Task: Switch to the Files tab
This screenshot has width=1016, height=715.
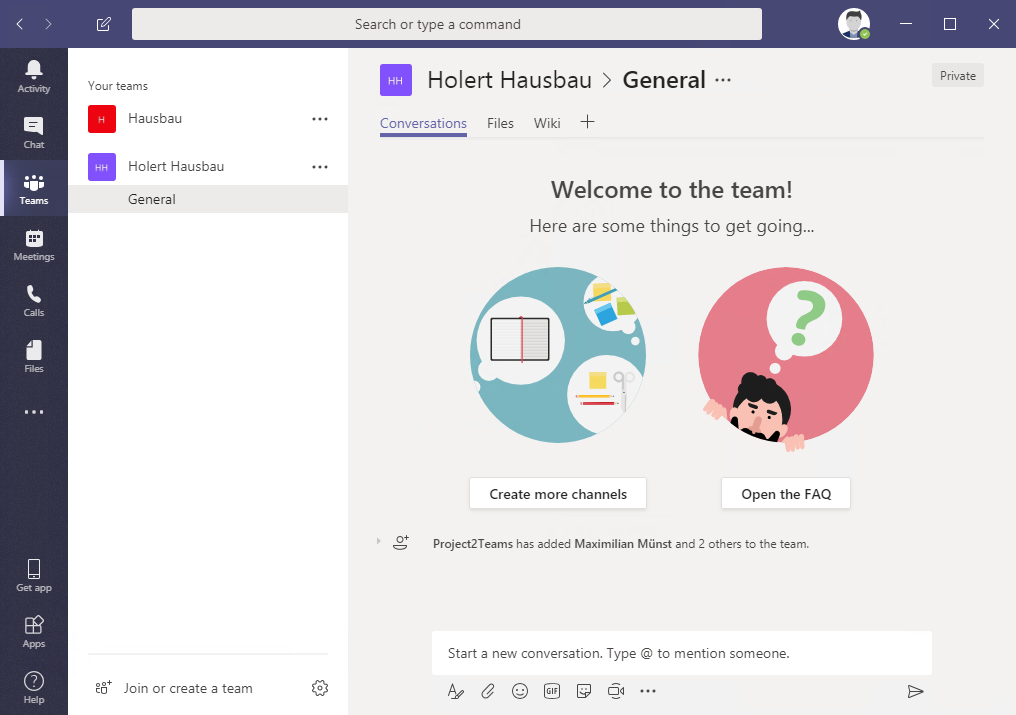Action: 500,123
